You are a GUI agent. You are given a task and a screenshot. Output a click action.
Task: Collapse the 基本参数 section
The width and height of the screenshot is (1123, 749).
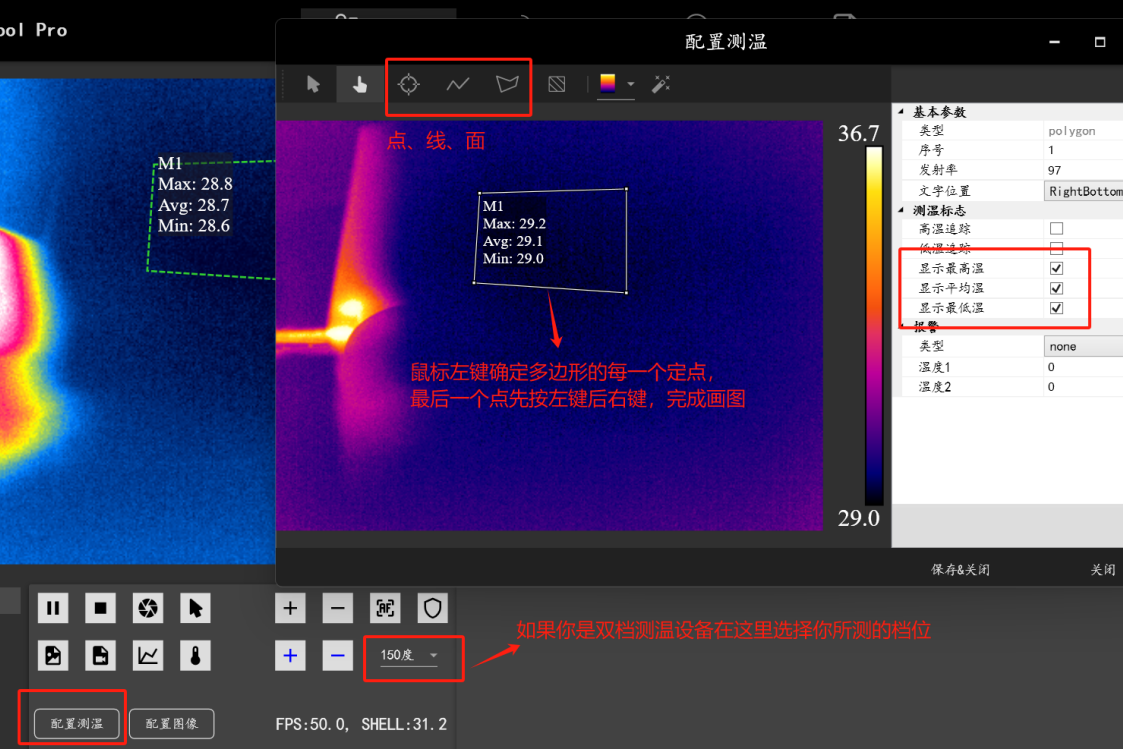pos(901,112)
